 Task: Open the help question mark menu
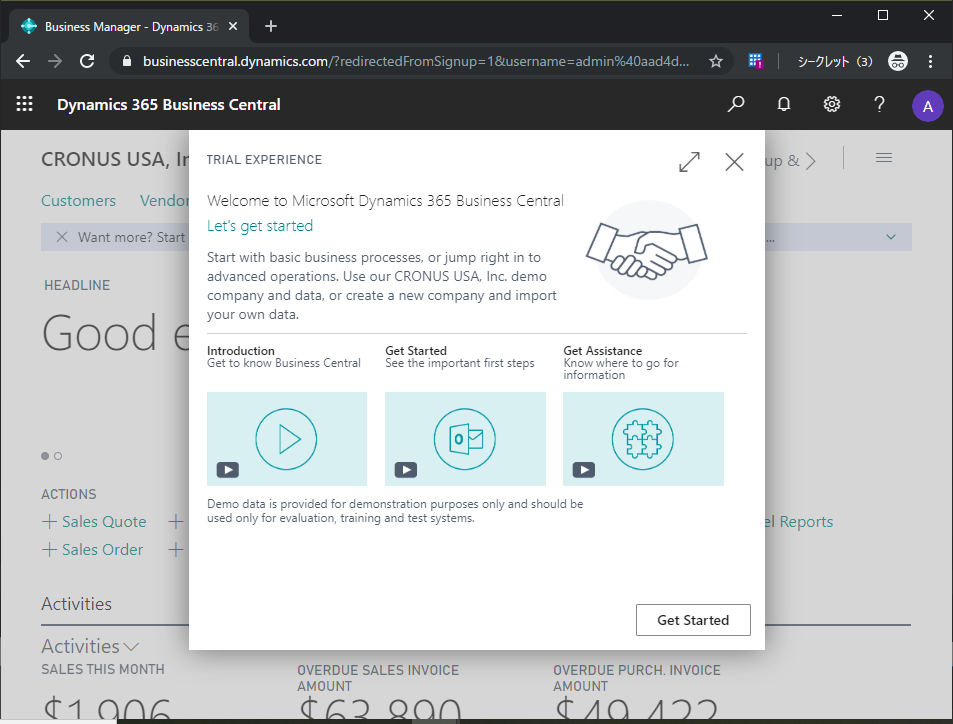(x=879, y=104)
